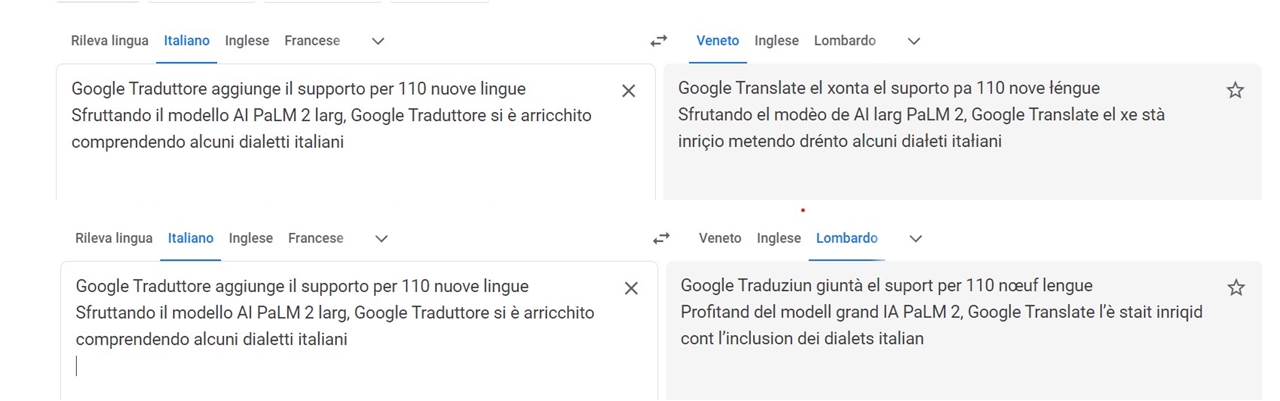Select Rileva lingua in upper panel
This screenshot has height=401, width=1280.
coord(109,41)
